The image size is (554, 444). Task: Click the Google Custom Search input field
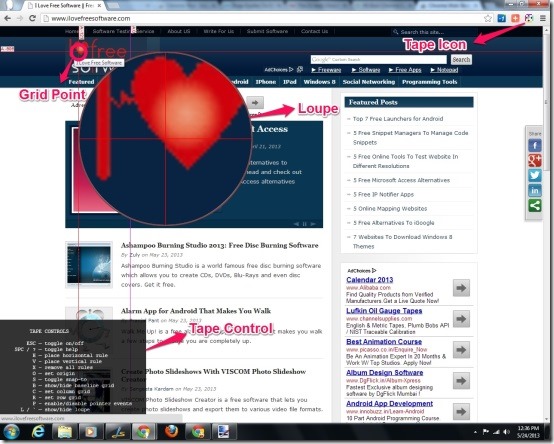tap(378, 60)
